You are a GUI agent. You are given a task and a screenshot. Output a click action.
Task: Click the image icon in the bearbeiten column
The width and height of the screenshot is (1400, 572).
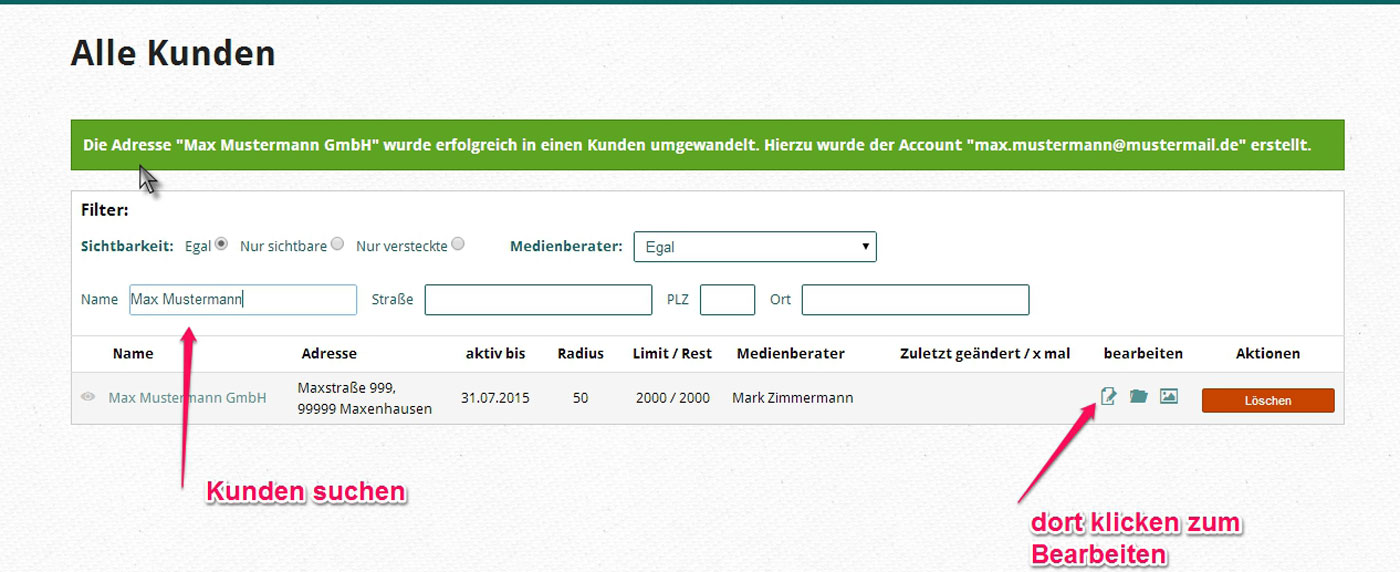coord(1168,397)
